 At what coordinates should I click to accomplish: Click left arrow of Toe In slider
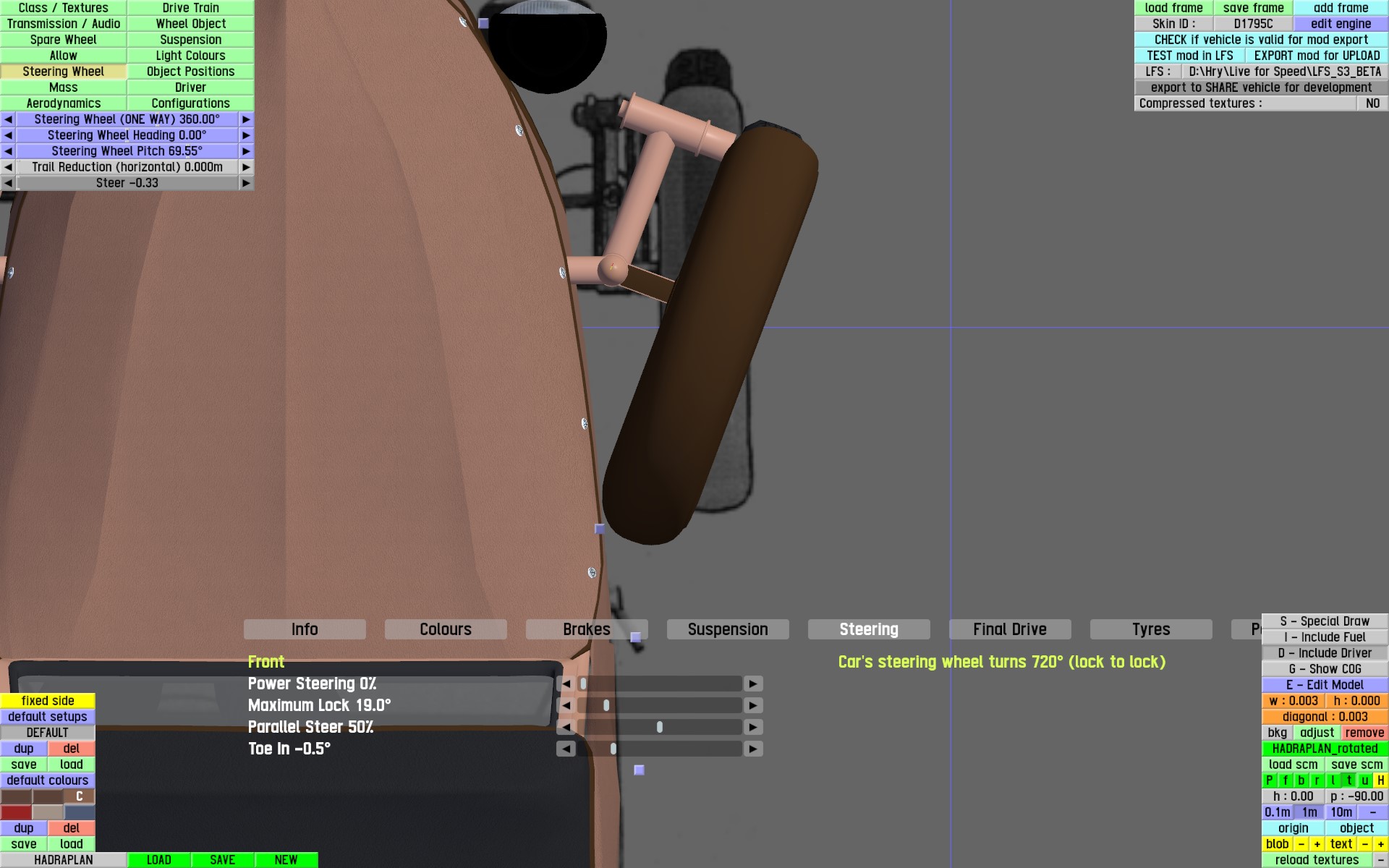click(566, 749)
